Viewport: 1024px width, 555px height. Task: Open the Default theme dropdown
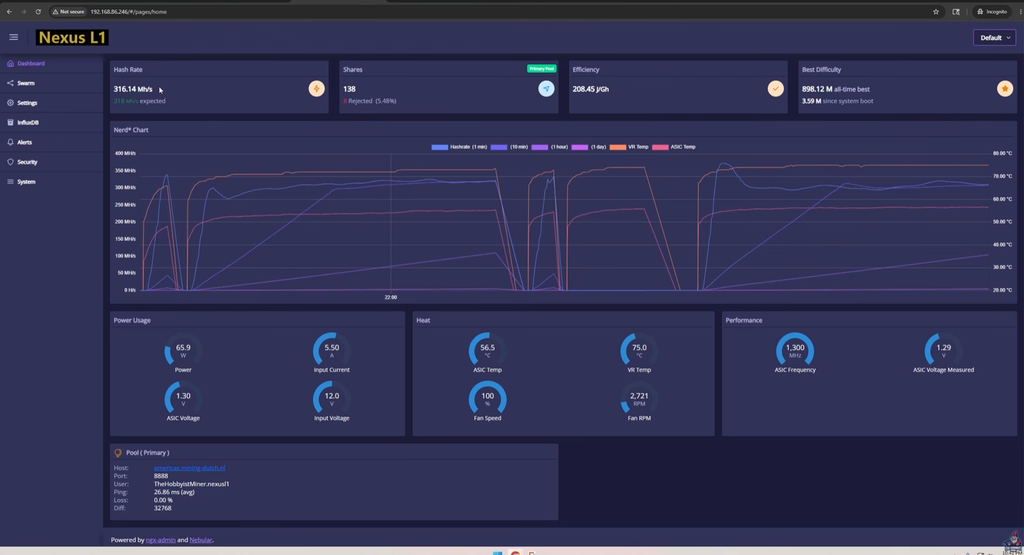(x=994, y=38)
